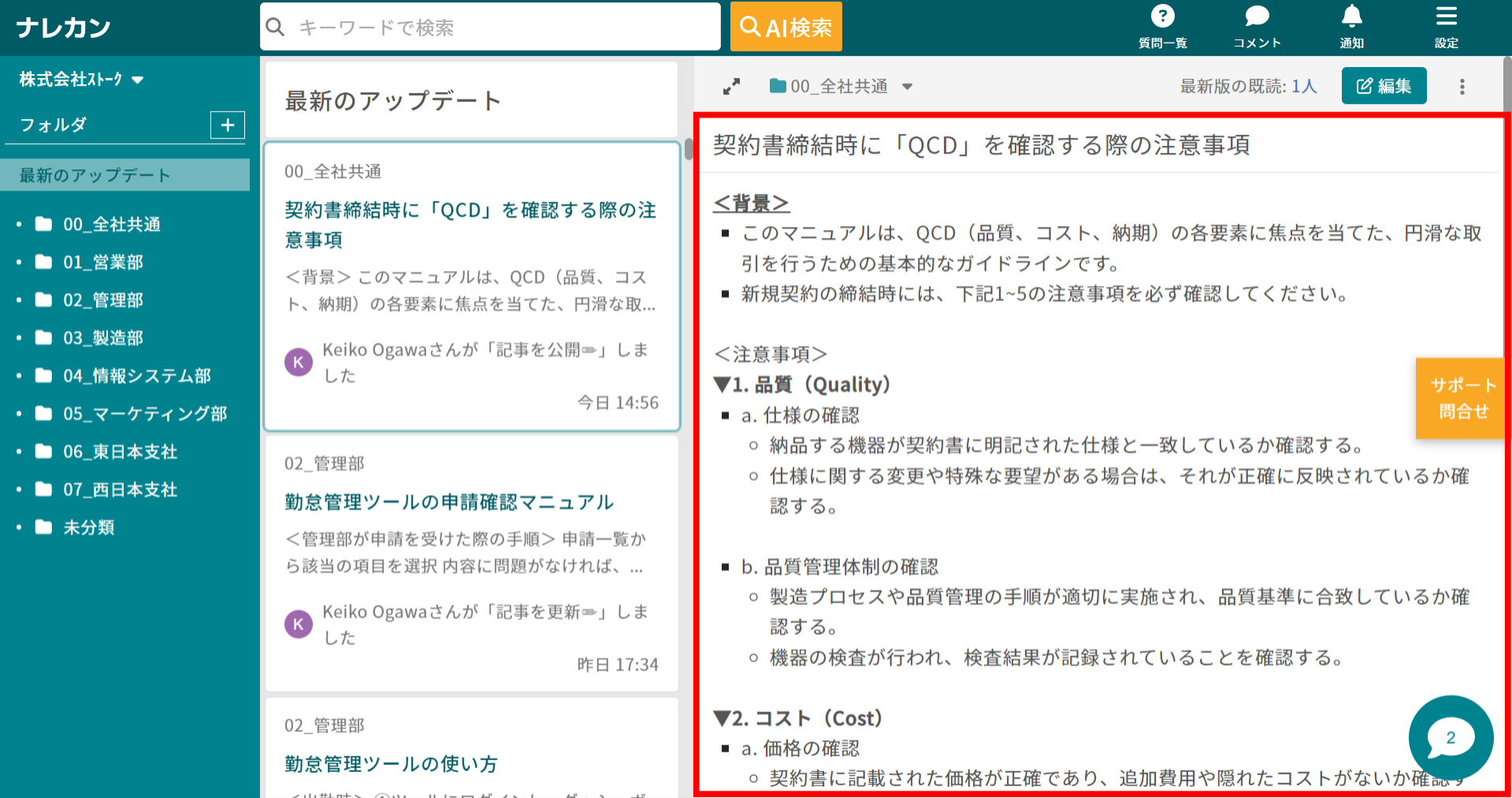This screenshot has width=1512, height=798.
Task: Click the magnifier icon in the search box
Action: [x=275, y=28]
